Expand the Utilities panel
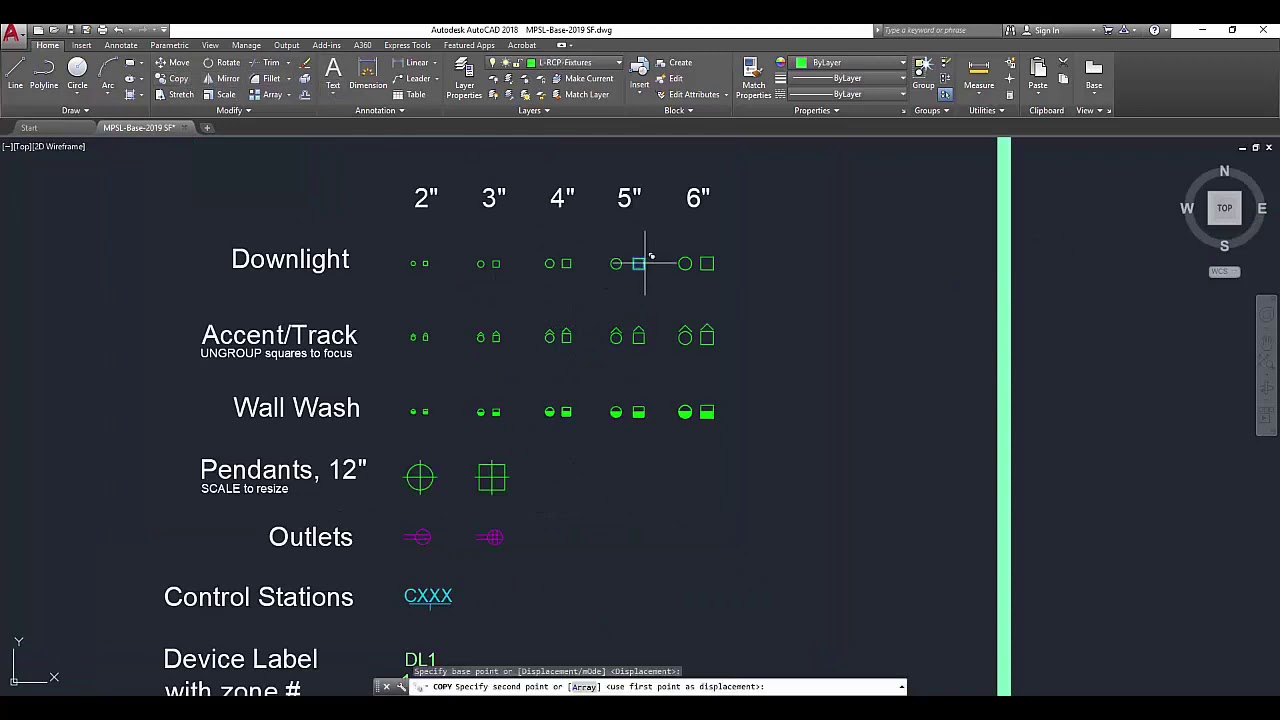Viewport: 1280px width, 720px height. (986, 110)
